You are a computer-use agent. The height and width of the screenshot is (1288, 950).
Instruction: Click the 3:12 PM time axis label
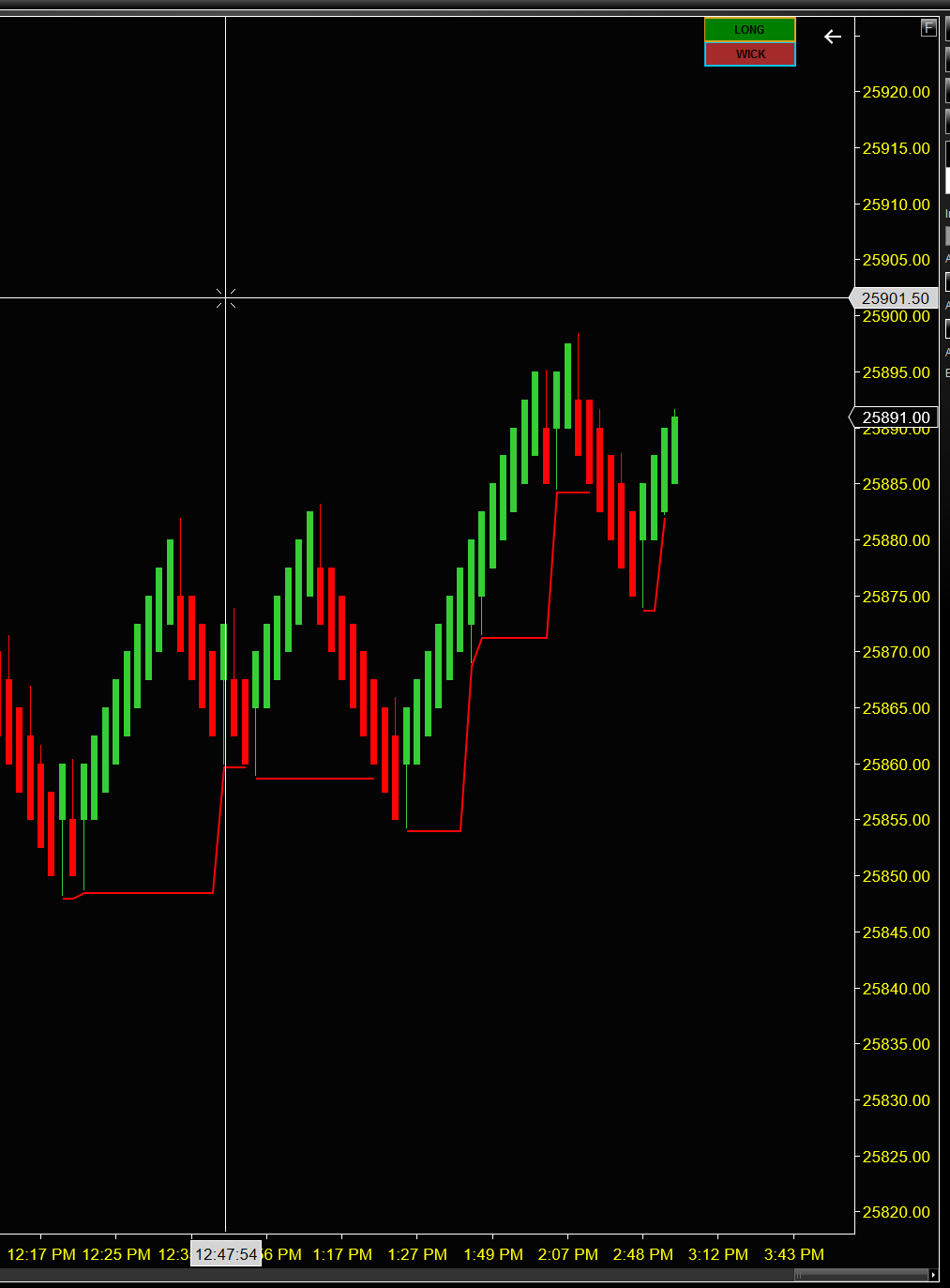[x=718, y=1254]
